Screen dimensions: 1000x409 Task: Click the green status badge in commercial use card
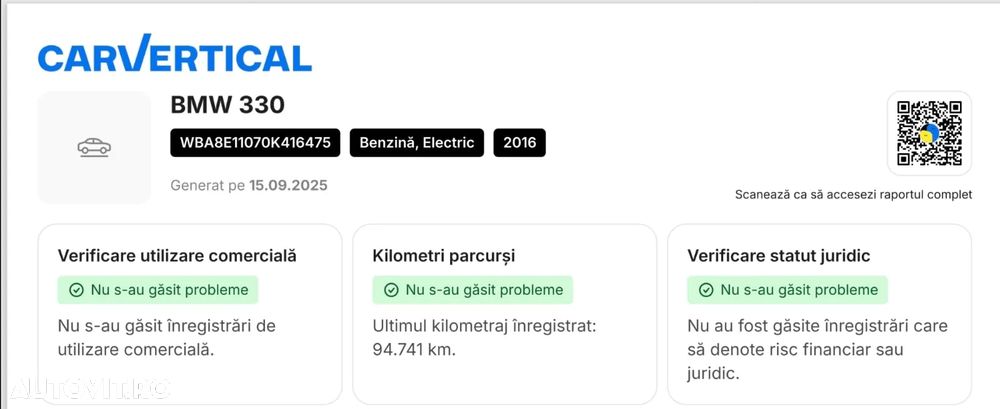click(158, 290)
